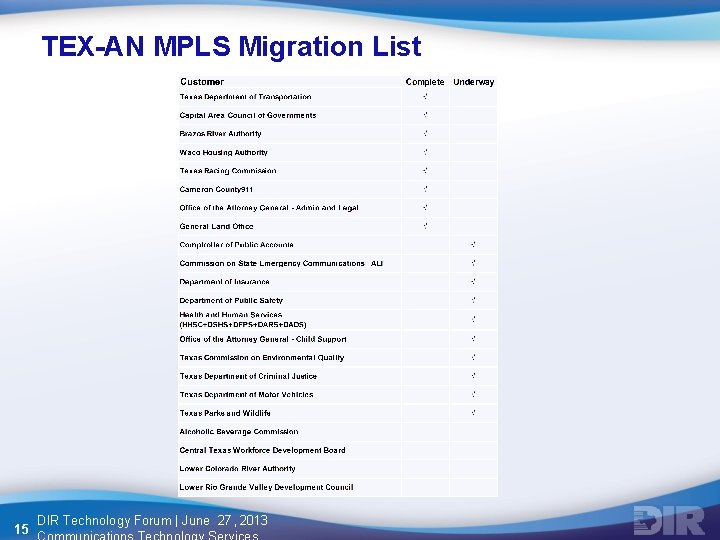Screen dimensions: 720x540
Task: Click 'Department of Public Safety' row text
Action: click(231, 300)
